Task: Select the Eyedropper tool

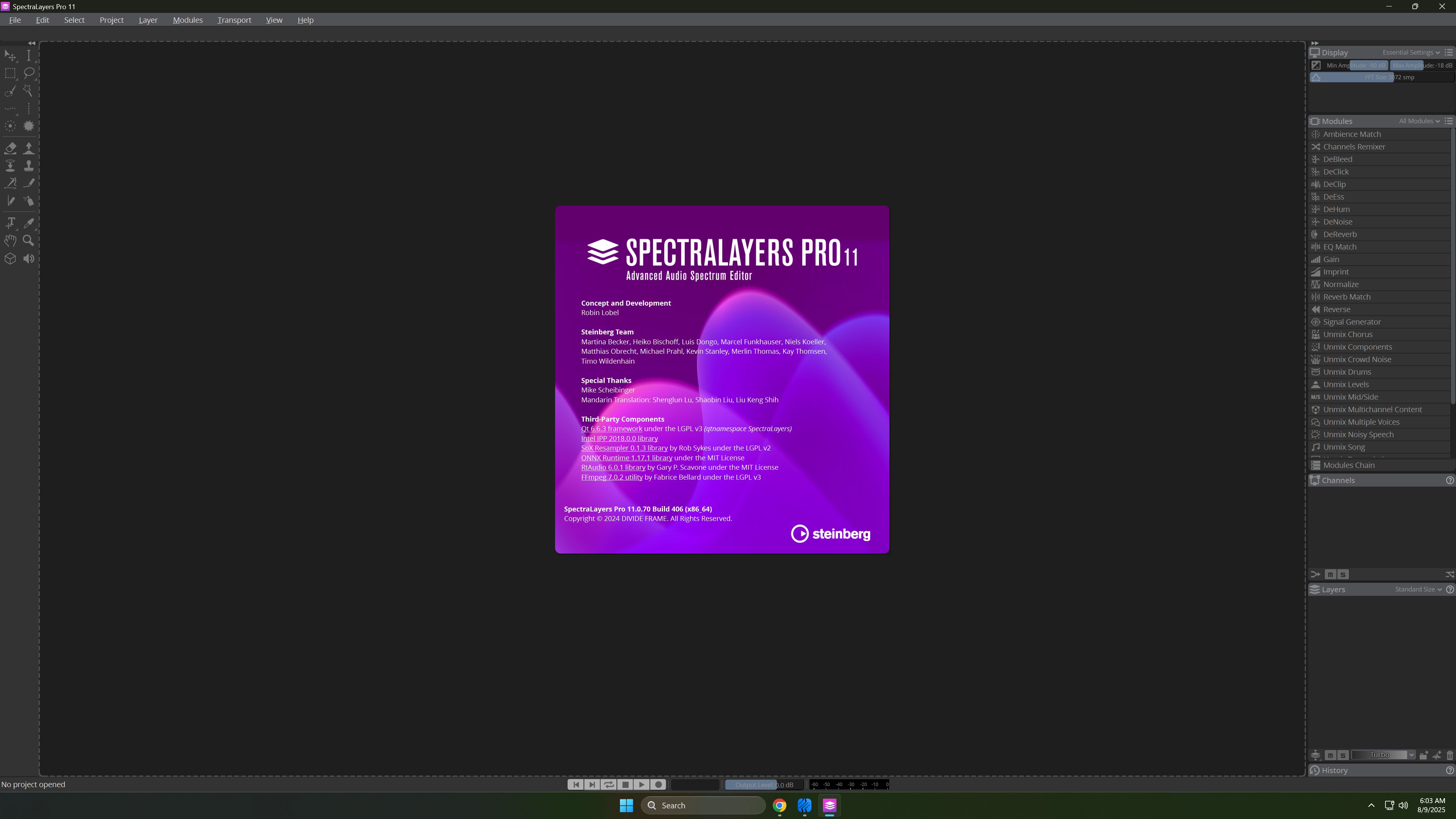Action: click(29, 223)
